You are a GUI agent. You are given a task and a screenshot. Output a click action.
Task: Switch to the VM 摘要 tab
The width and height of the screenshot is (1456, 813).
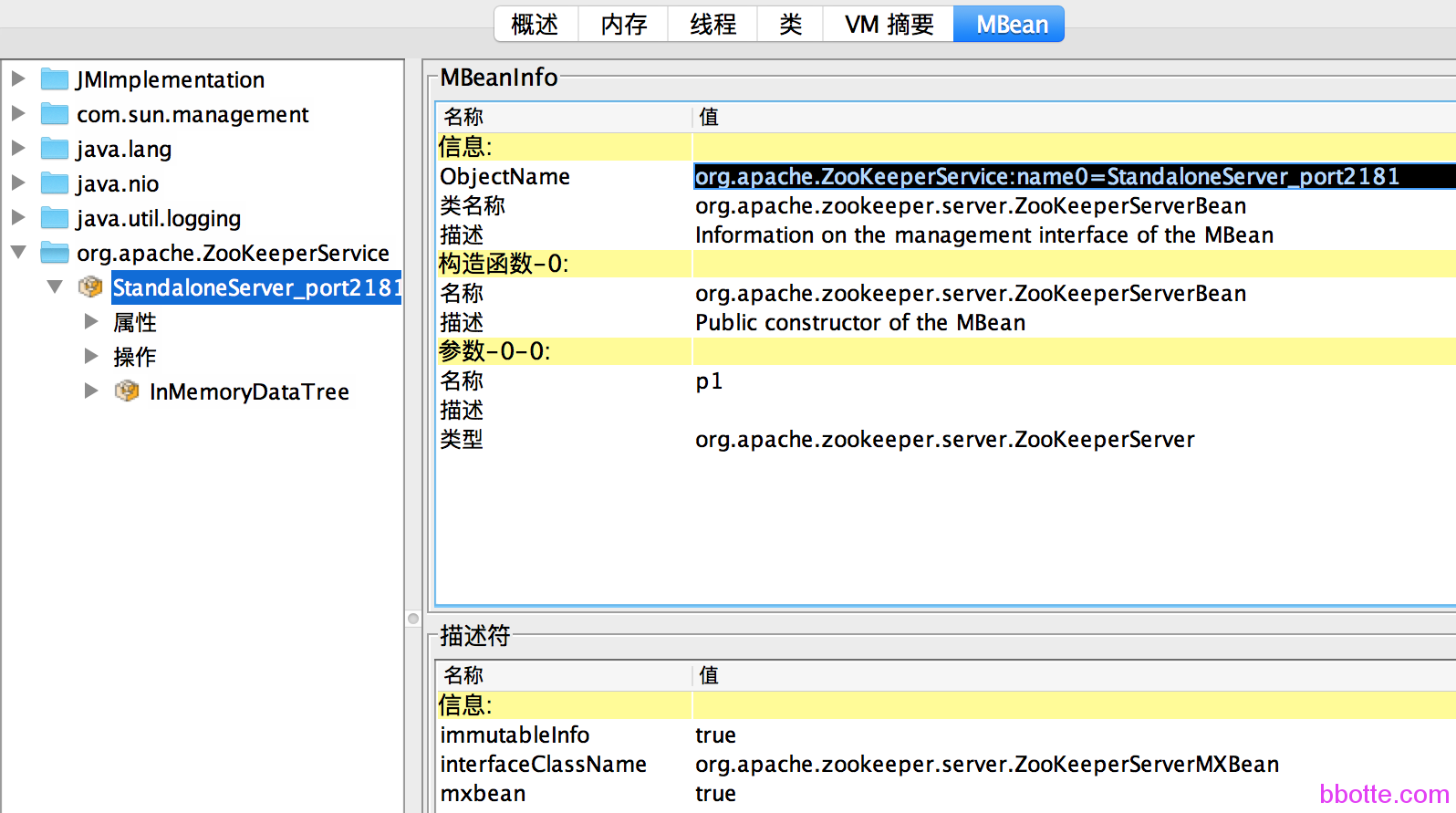889,24
